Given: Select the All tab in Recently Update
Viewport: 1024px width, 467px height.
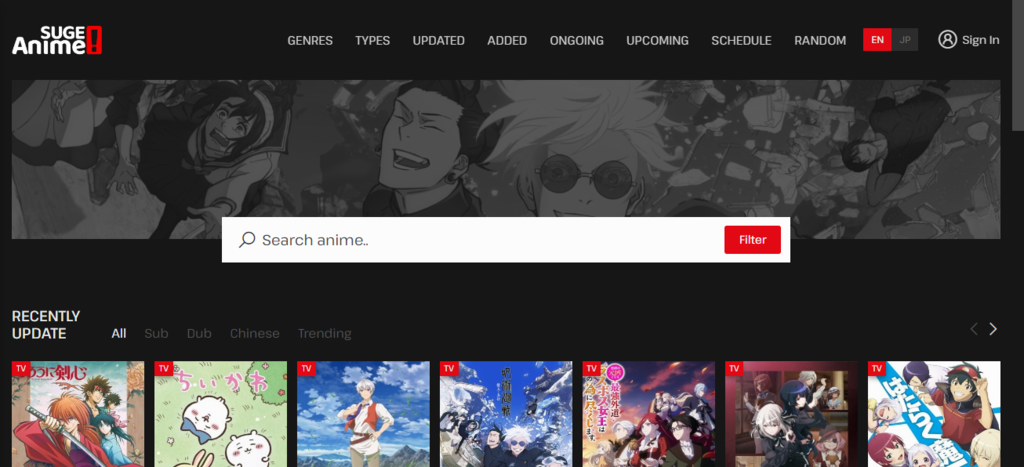Looking at the screenshot, I should coord(119,334).
